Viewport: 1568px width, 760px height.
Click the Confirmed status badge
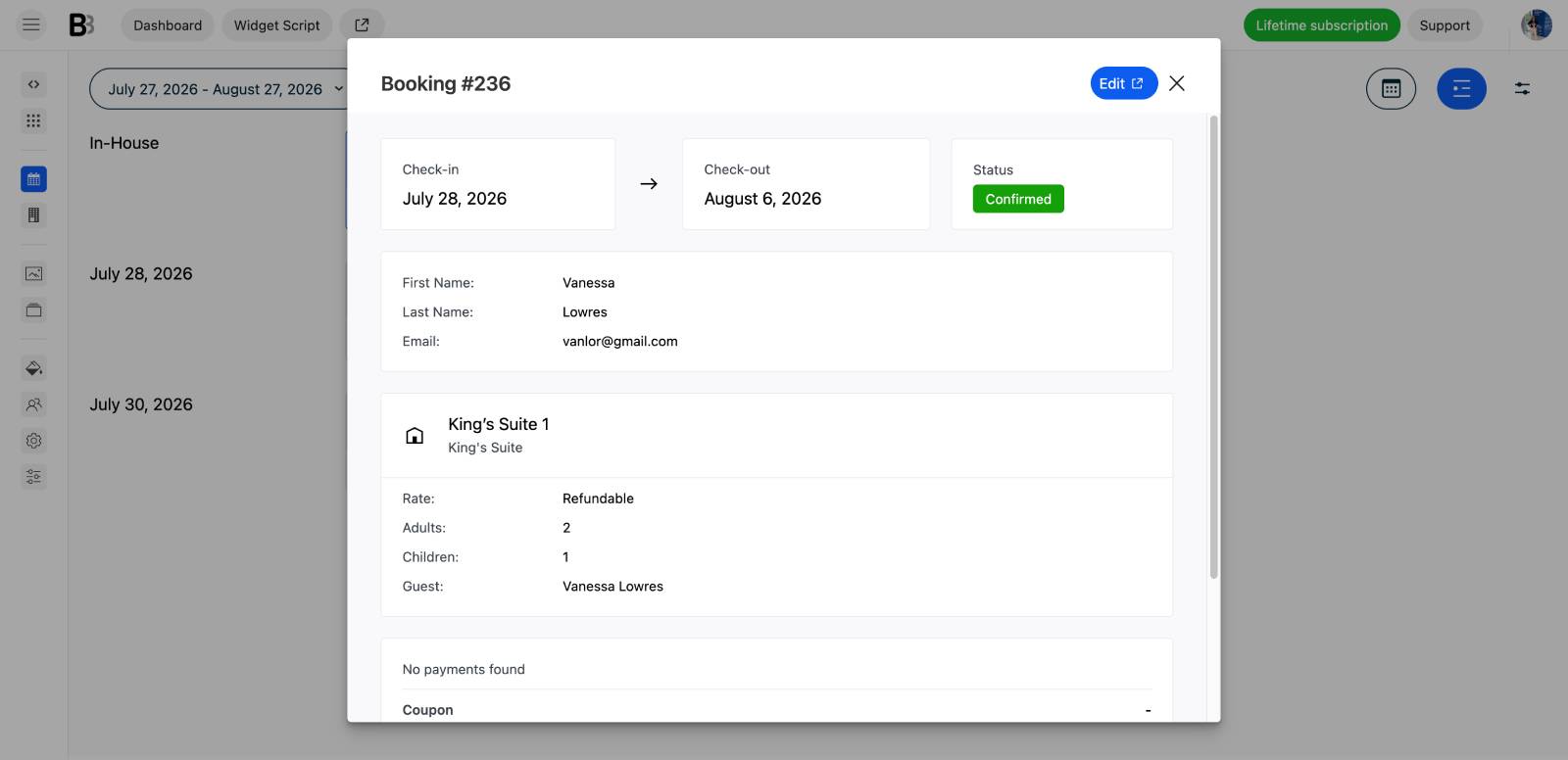click(1018, 199)
